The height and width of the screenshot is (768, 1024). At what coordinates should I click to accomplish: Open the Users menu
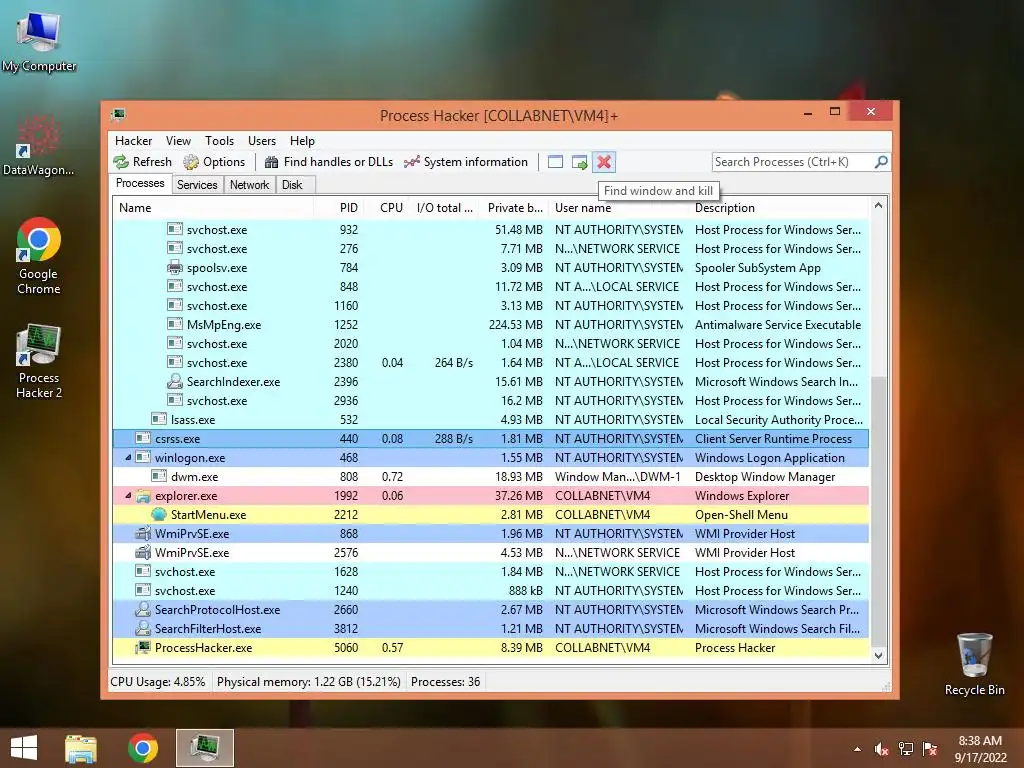(x=261, y=140)
